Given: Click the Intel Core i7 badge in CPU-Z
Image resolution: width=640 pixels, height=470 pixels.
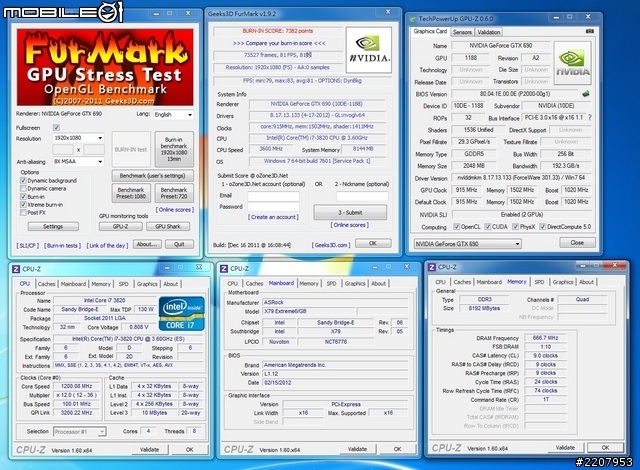Looking at the screenshot, I should click(181, 313).
